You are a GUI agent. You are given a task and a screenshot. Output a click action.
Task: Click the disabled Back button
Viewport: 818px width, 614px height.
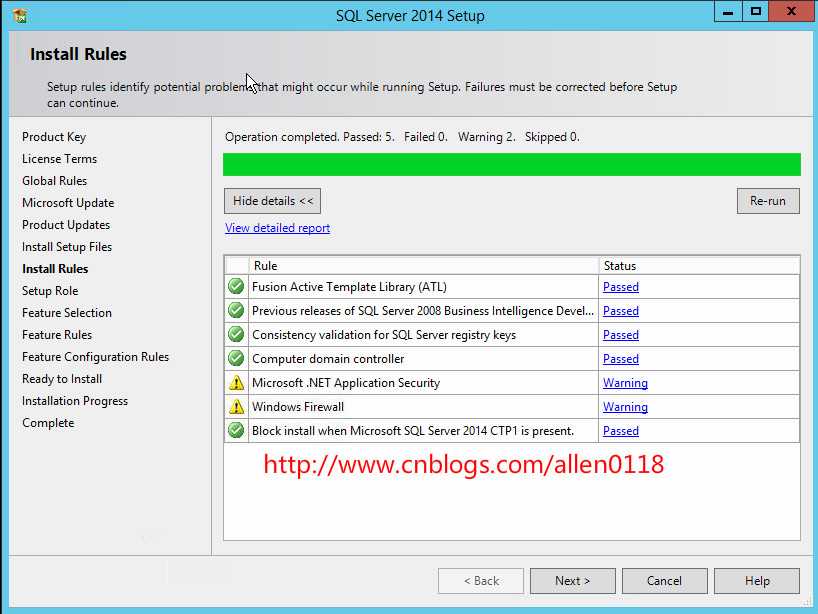[481, 581]
